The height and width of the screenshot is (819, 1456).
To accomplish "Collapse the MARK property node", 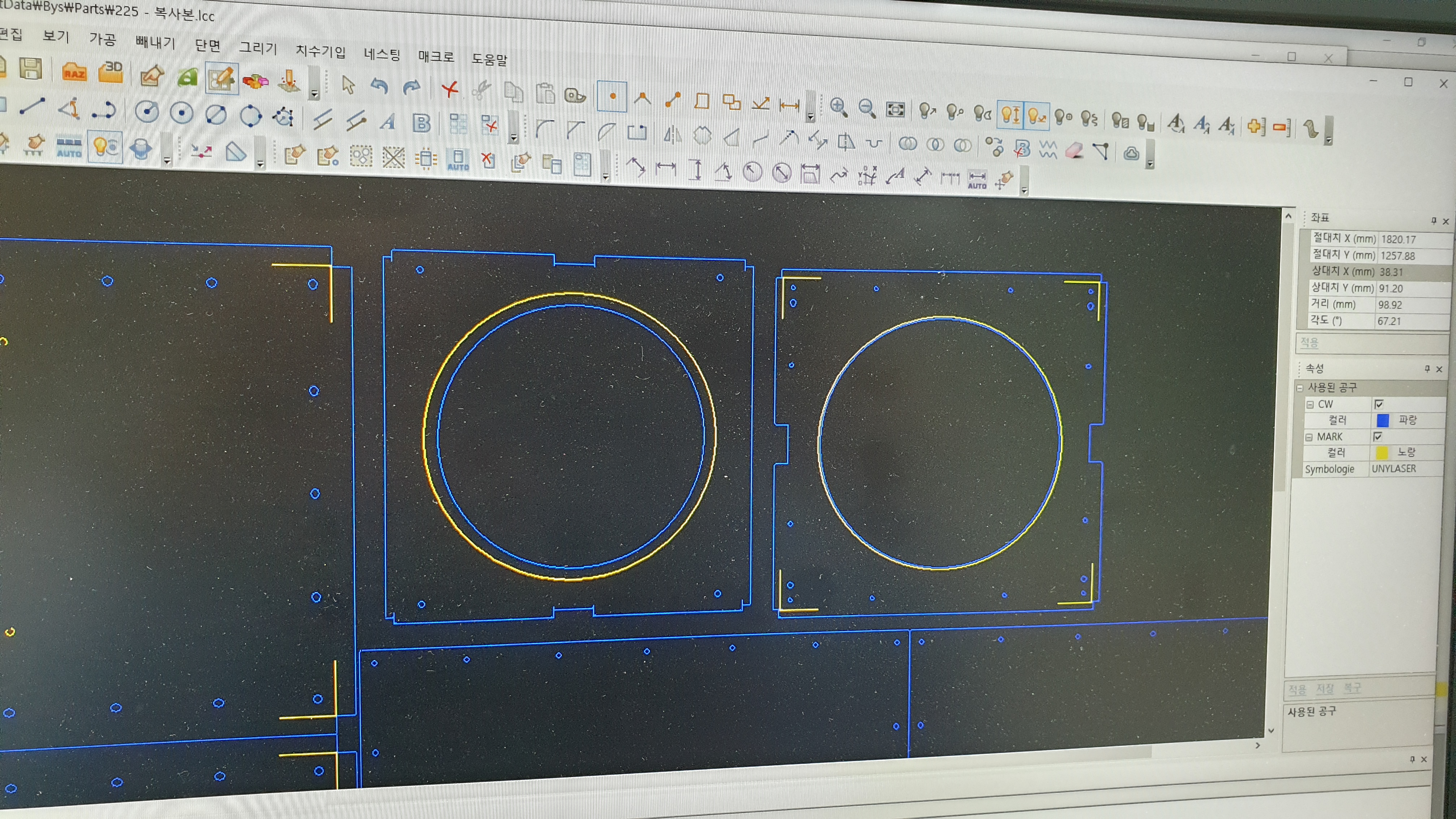I will (x=1308, y=437).
